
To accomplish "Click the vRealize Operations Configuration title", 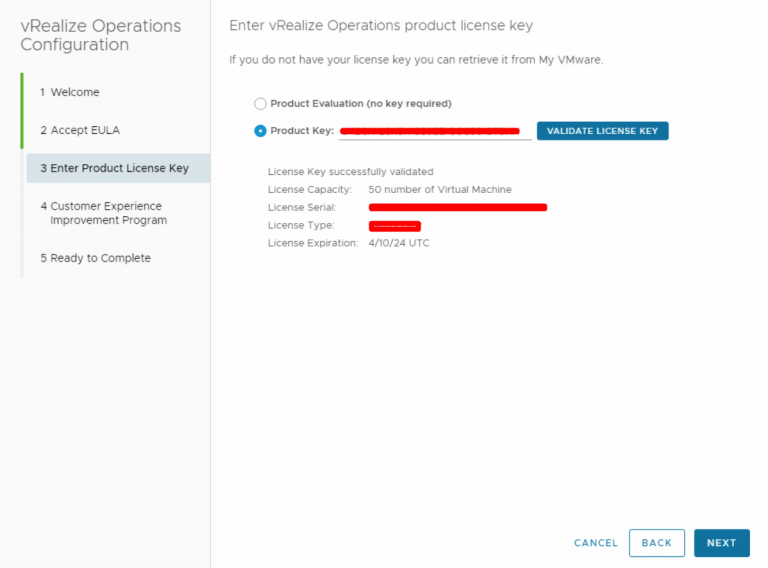I will click(100, 35).
